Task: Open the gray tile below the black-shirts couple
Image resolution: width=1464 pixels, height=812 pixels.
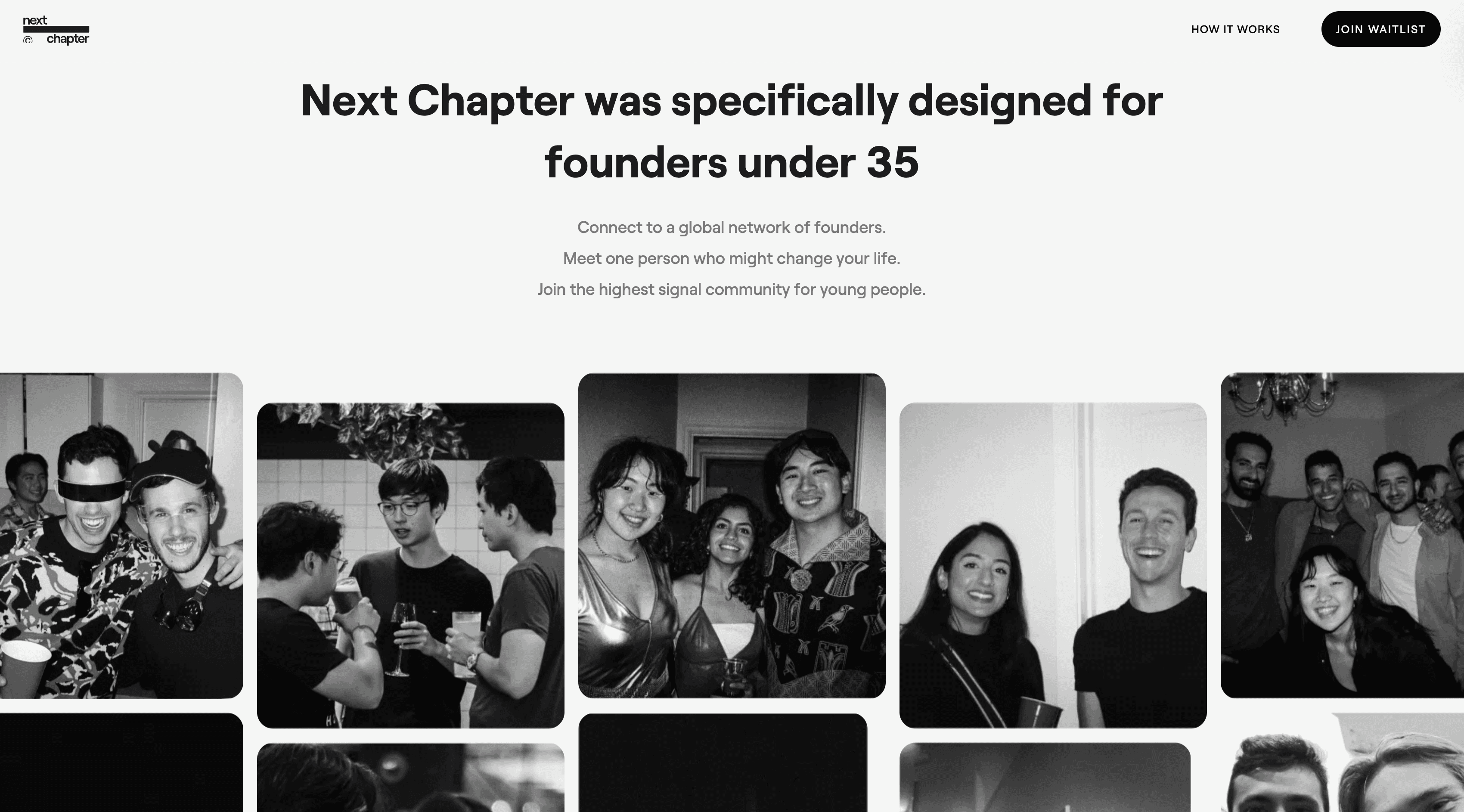Action: [x=1045, y=777]
